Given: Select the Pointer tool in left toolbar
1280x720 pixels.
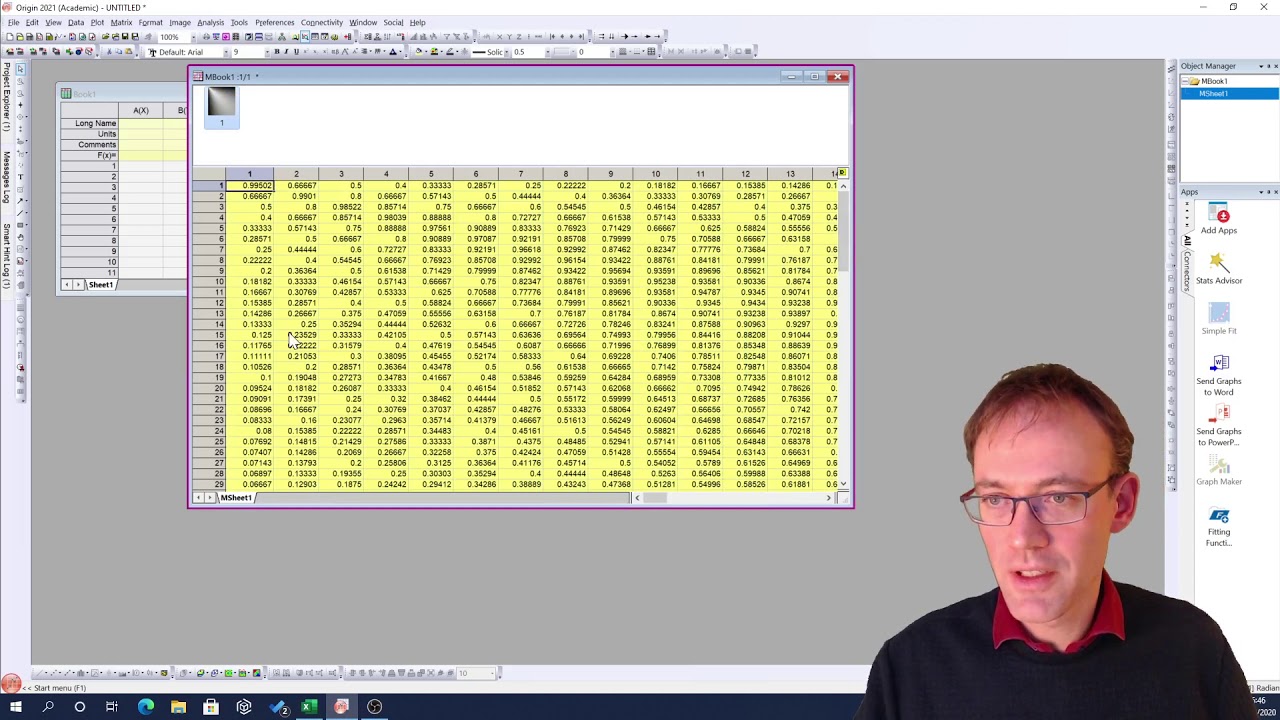Looking at the screenshot, I should [20, 69].
